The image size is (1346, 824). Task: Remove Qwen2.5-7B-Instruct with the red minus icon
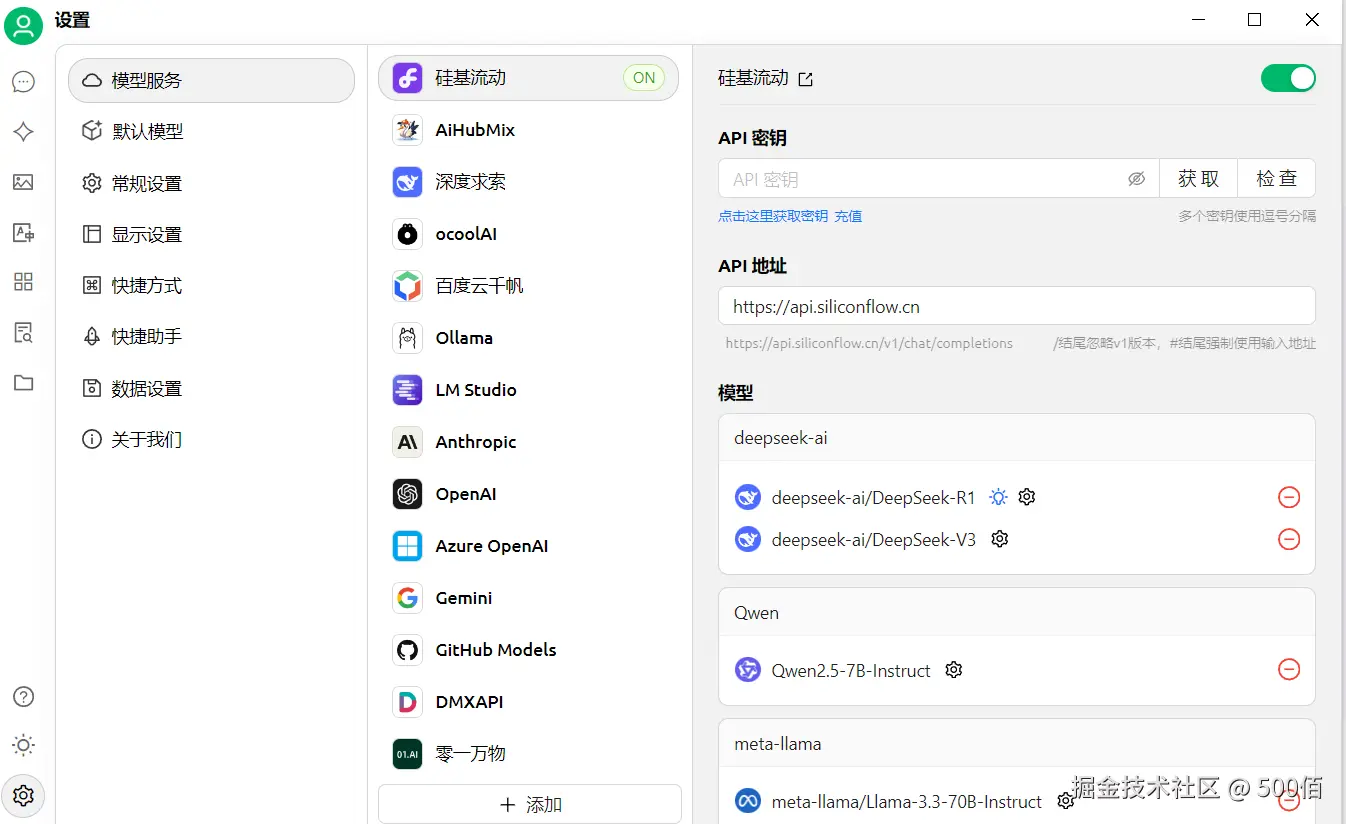pyautogui.click(x=1288, y=670)
